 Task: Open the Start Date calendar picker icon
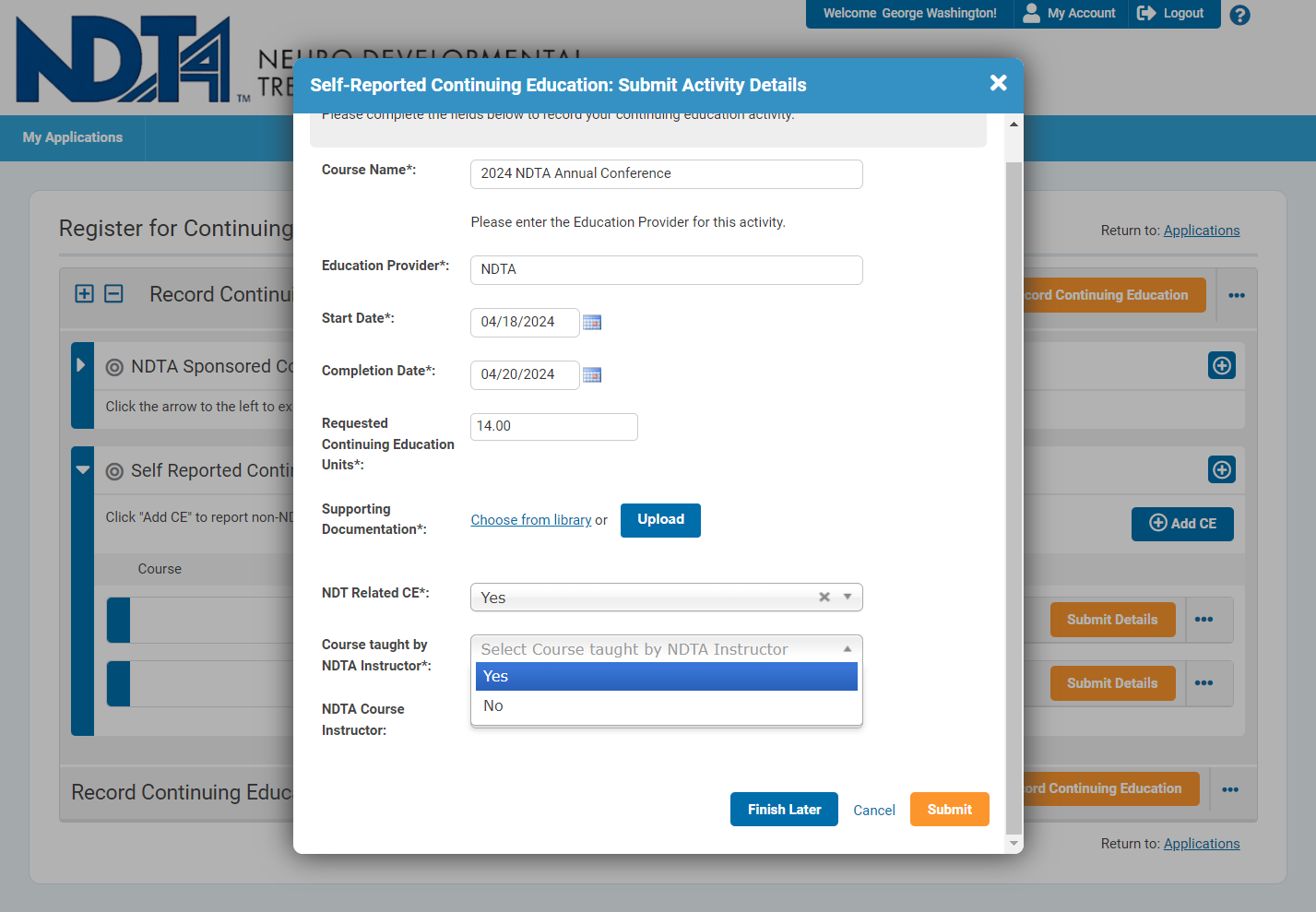pyautogui.click(x=592, y=322)
